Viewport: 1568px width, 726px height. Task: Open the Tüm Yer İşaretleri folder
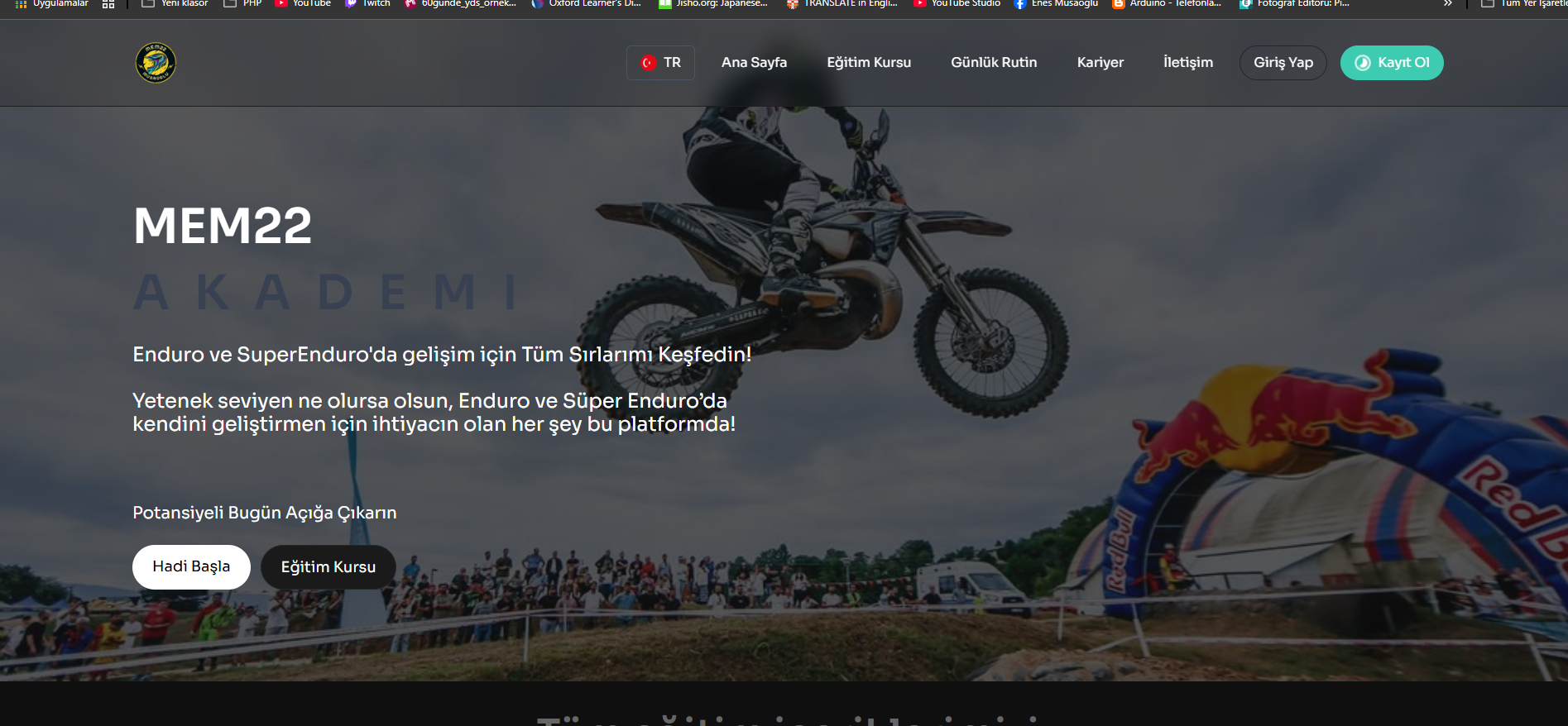(x=1524, y=4)
